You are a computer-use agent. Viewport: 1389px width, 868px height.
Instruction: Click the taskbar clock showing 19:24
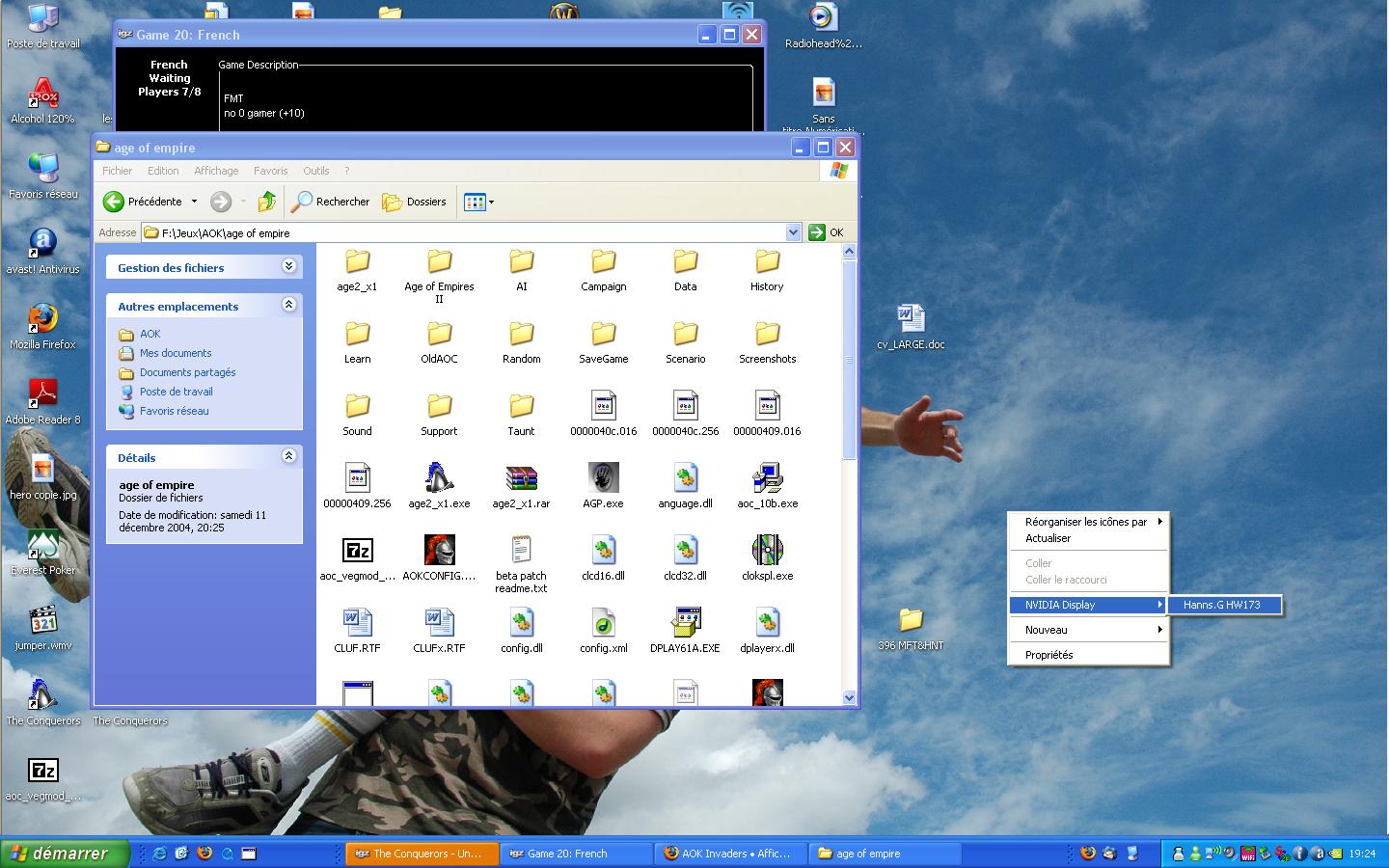tap(1362, 854)
